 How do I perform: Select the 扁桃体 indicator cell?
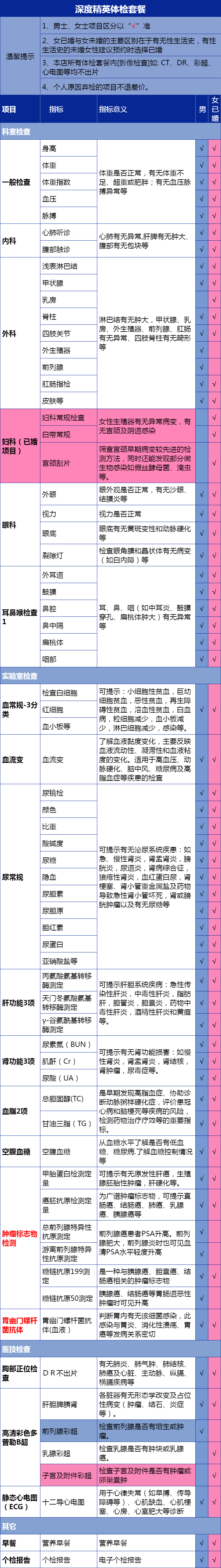69,642
